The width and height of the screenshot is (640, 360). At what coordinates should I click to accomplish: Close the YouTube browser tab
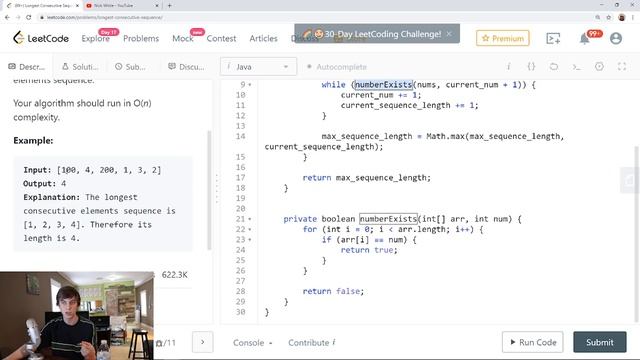pos(157,6)
